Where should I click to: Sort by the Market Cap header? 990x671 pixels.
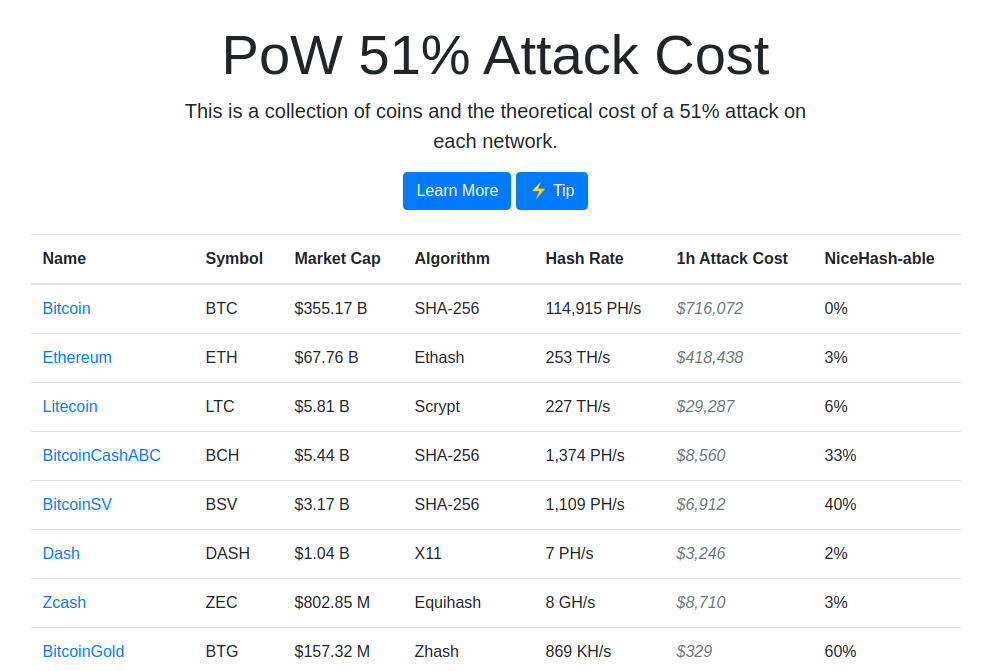point(337,259)
